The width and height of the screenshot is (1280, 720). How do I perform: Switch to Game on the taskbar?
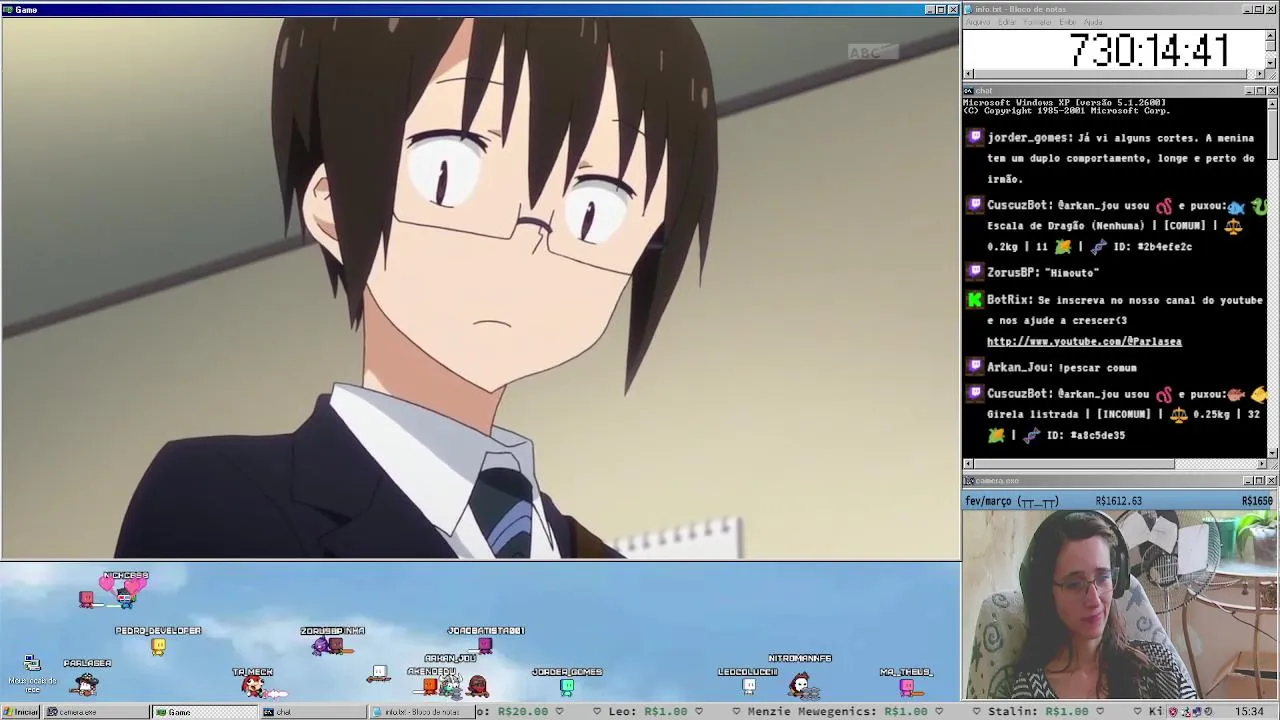[x=204, y=712]
